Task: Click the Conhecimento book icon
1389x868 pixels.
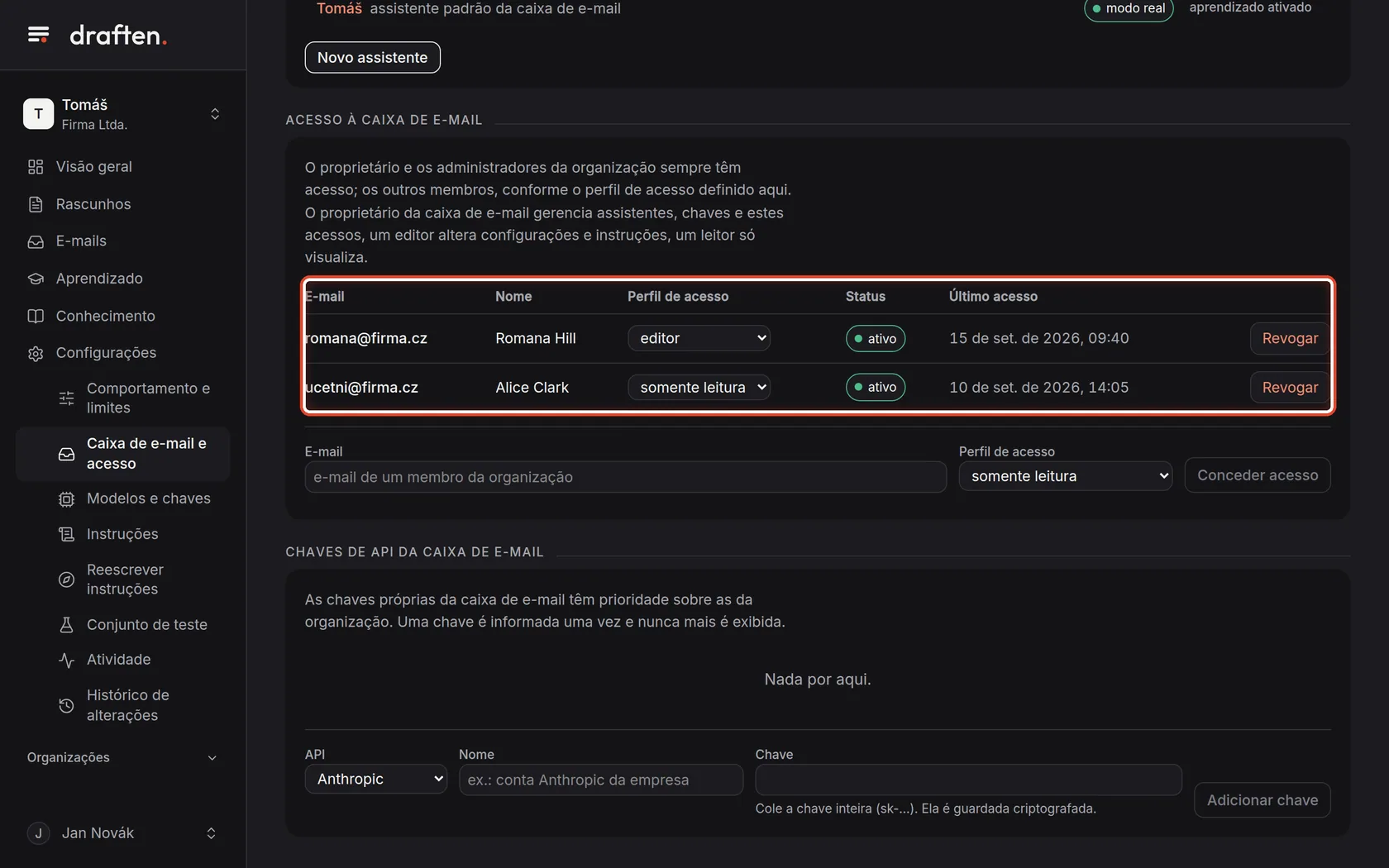Action: [x=36, y=316]
